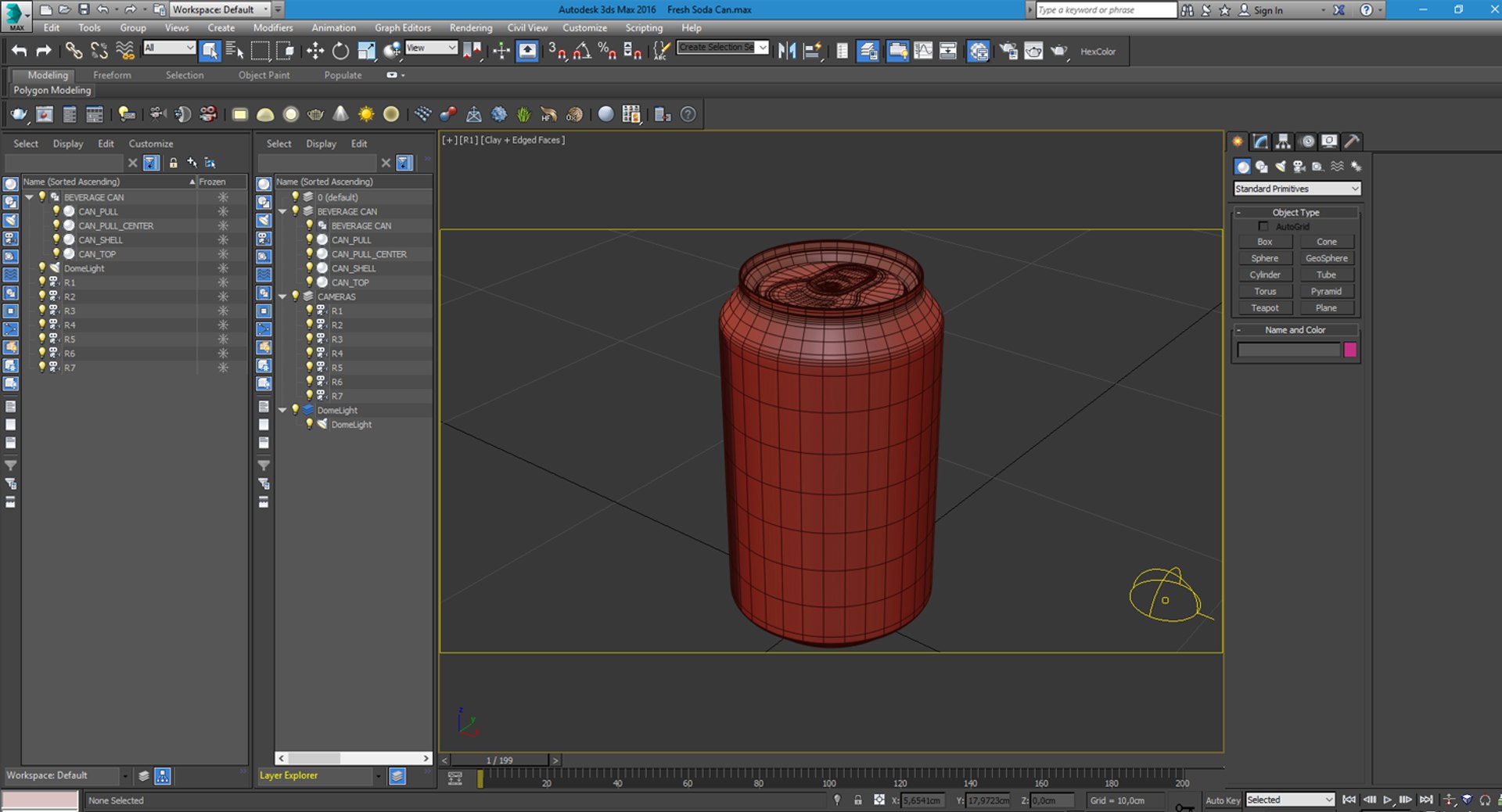Open the selection filter All dropdown
The image size is (1502, 812).
click(169, 48)
